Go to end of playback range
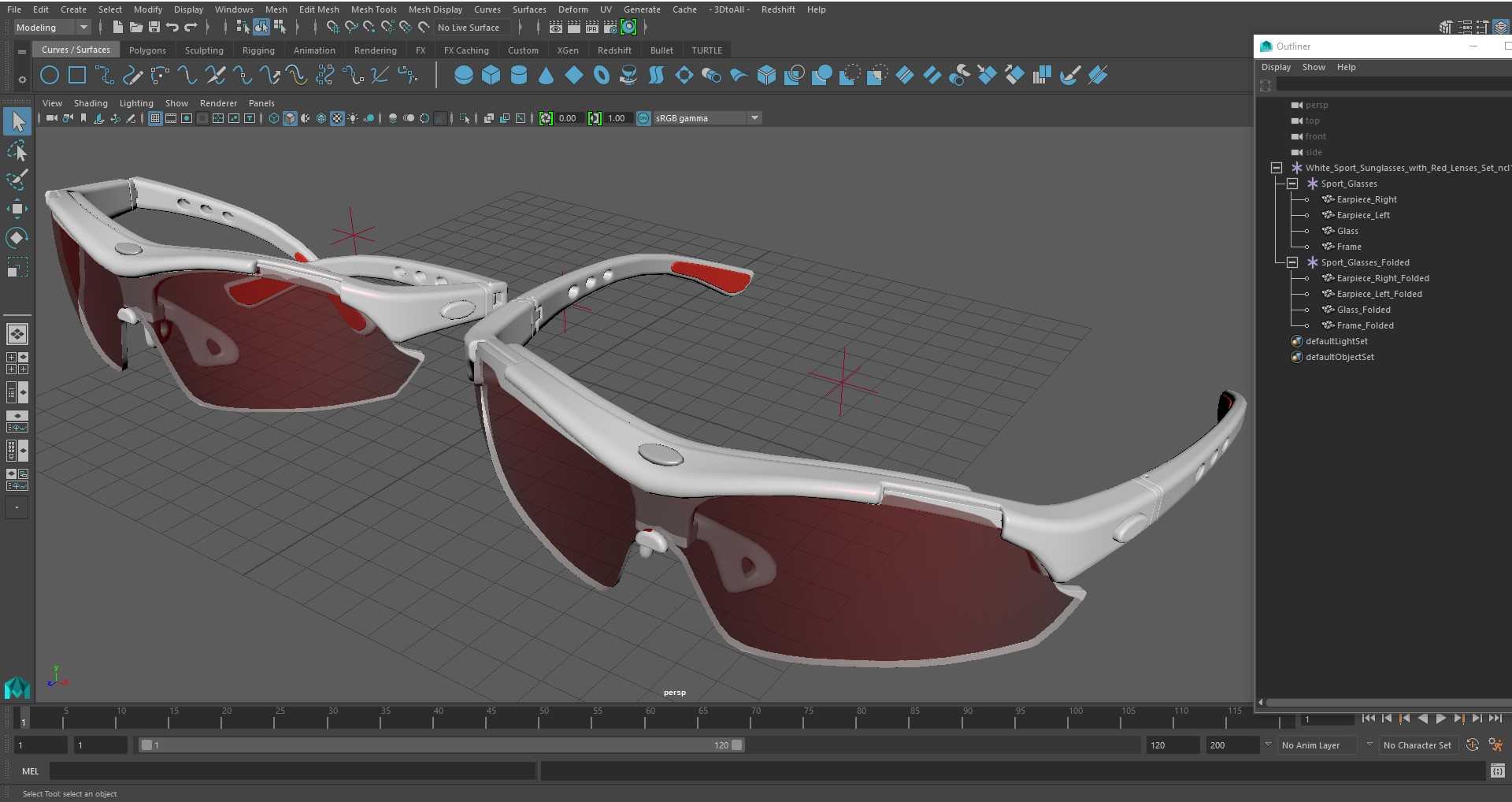The image size is (1512, 802). (1495, 718)
